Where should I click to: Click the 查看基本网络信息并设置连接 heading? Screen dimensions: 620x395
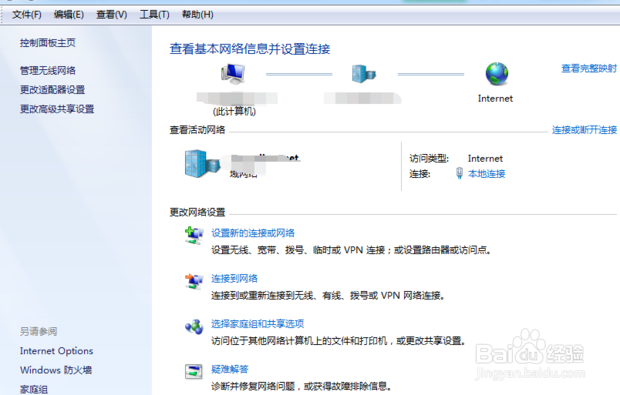[250, 49]
